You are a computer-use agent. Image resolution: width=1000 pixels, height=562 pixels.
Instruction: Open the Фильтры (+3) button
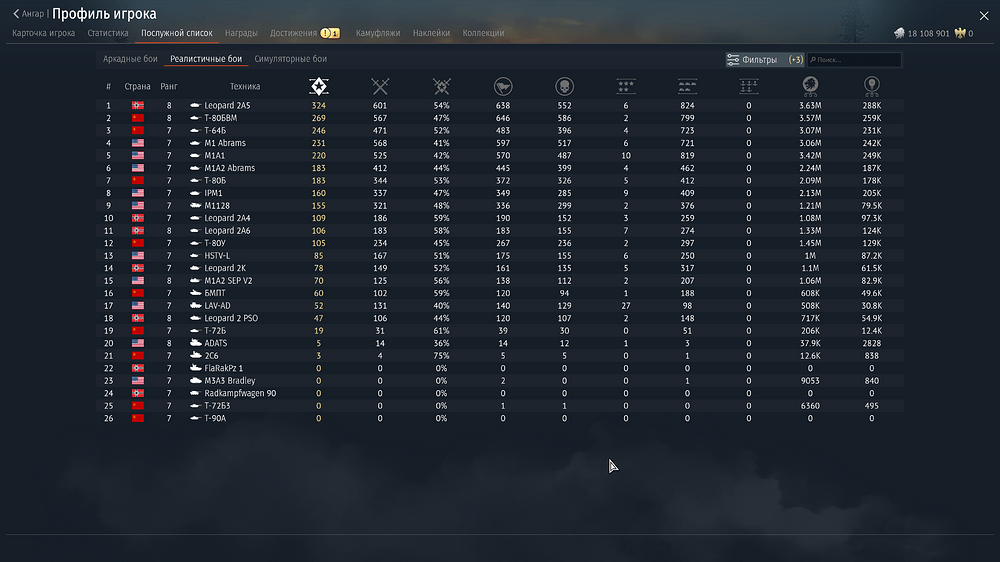coord(765,59)
